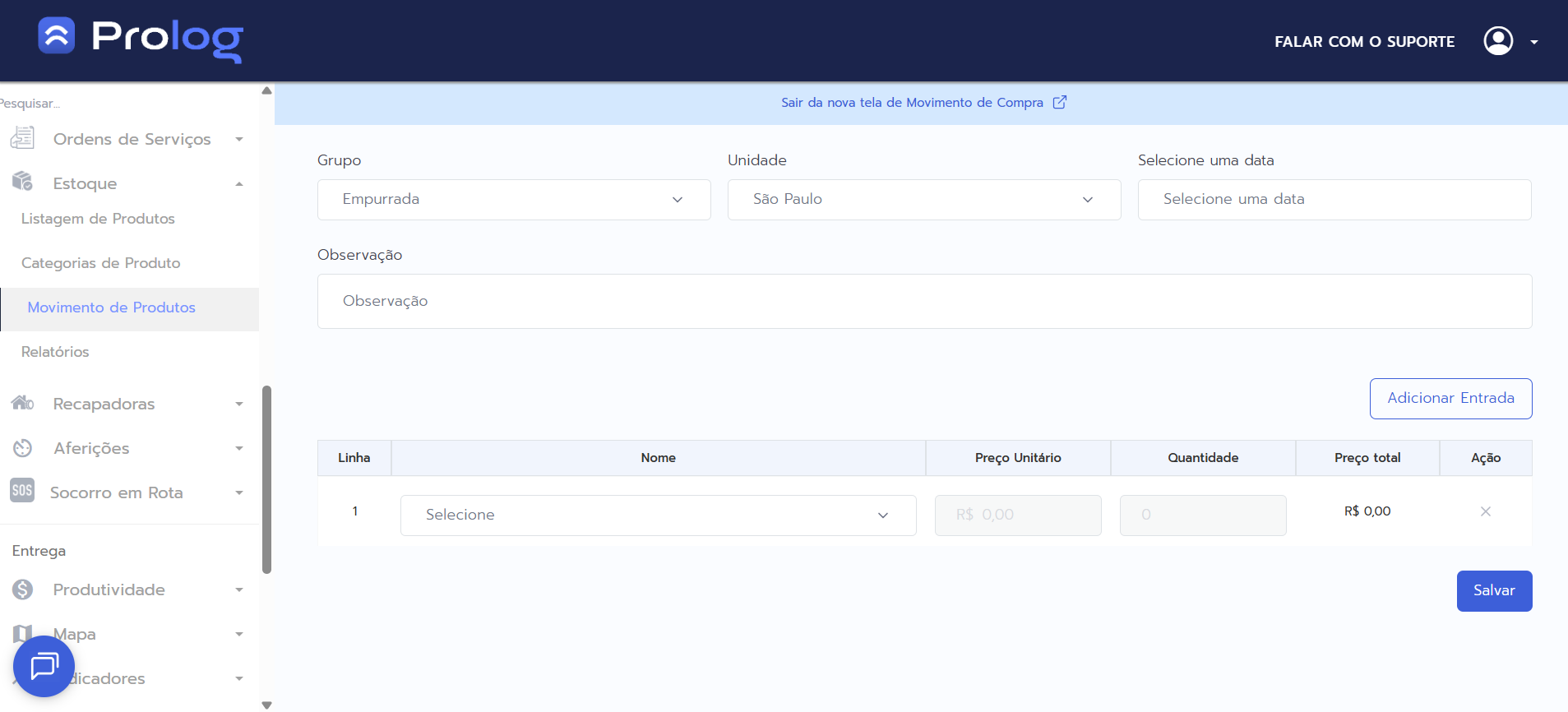Collapse the Estoque menu section
The height and width of the screenshot is (712, 1568).
[x=238, y=183]
